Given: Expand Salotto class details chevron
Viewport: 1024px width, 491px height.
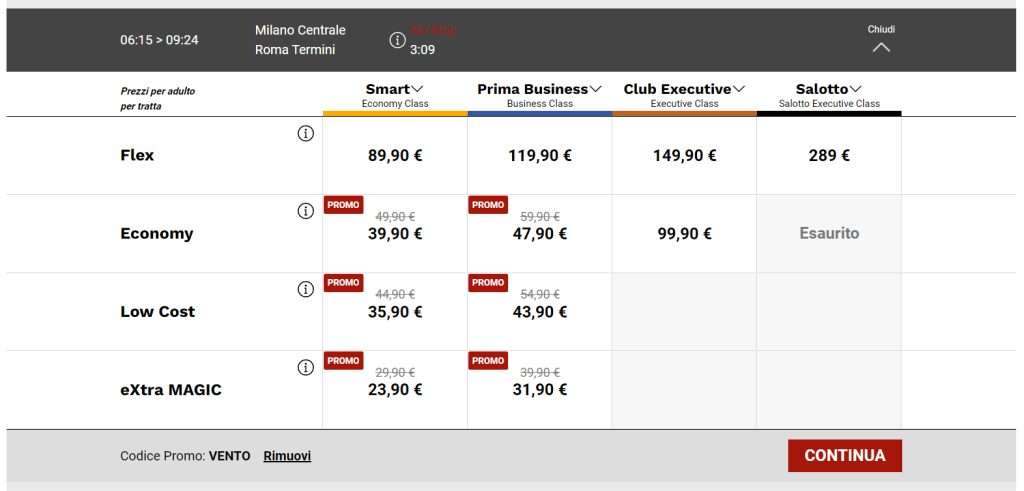Looking at the screenshot, I should (856, 89).
